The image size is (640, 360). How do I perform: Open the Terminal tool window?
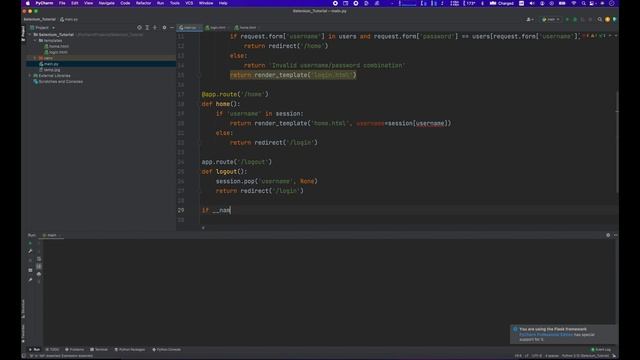(99, 349)
